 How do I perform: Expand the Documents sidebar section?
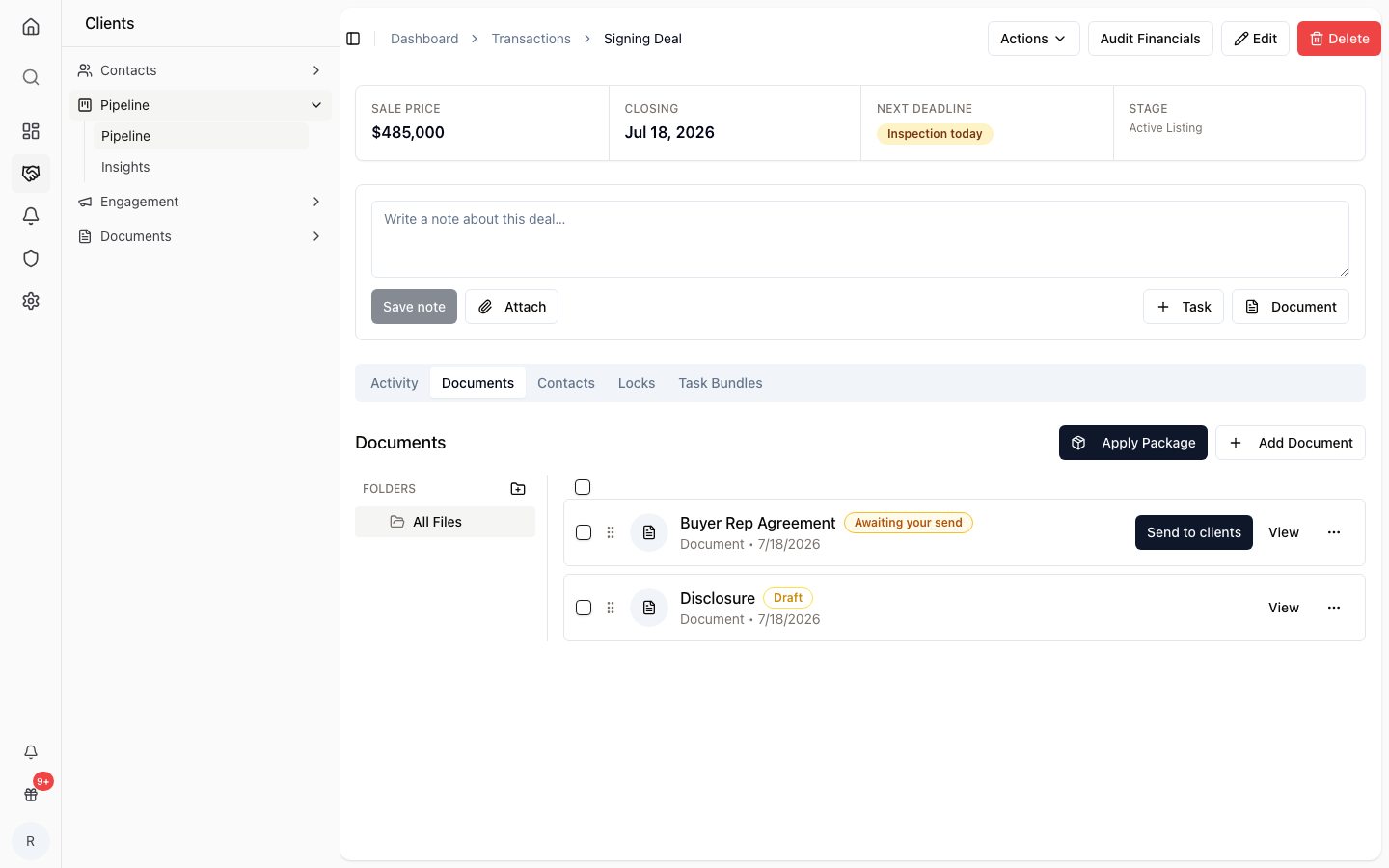(201, 236)
